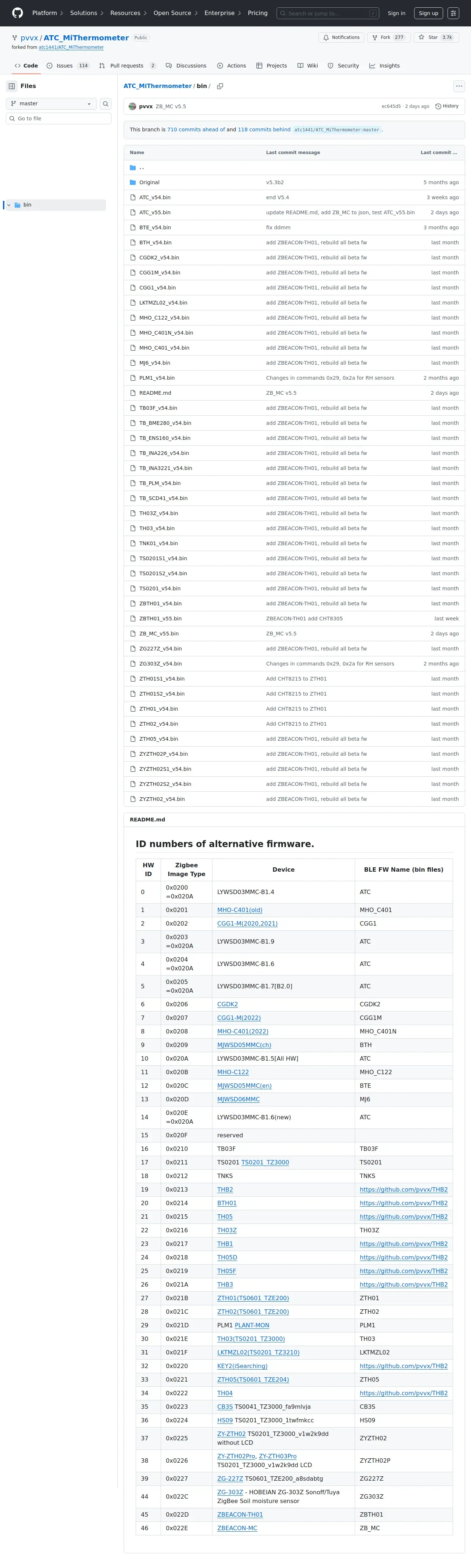Open the three-dot more options menu
Image resolution: width=471 pixels, height=1568 pixels.
459,87
